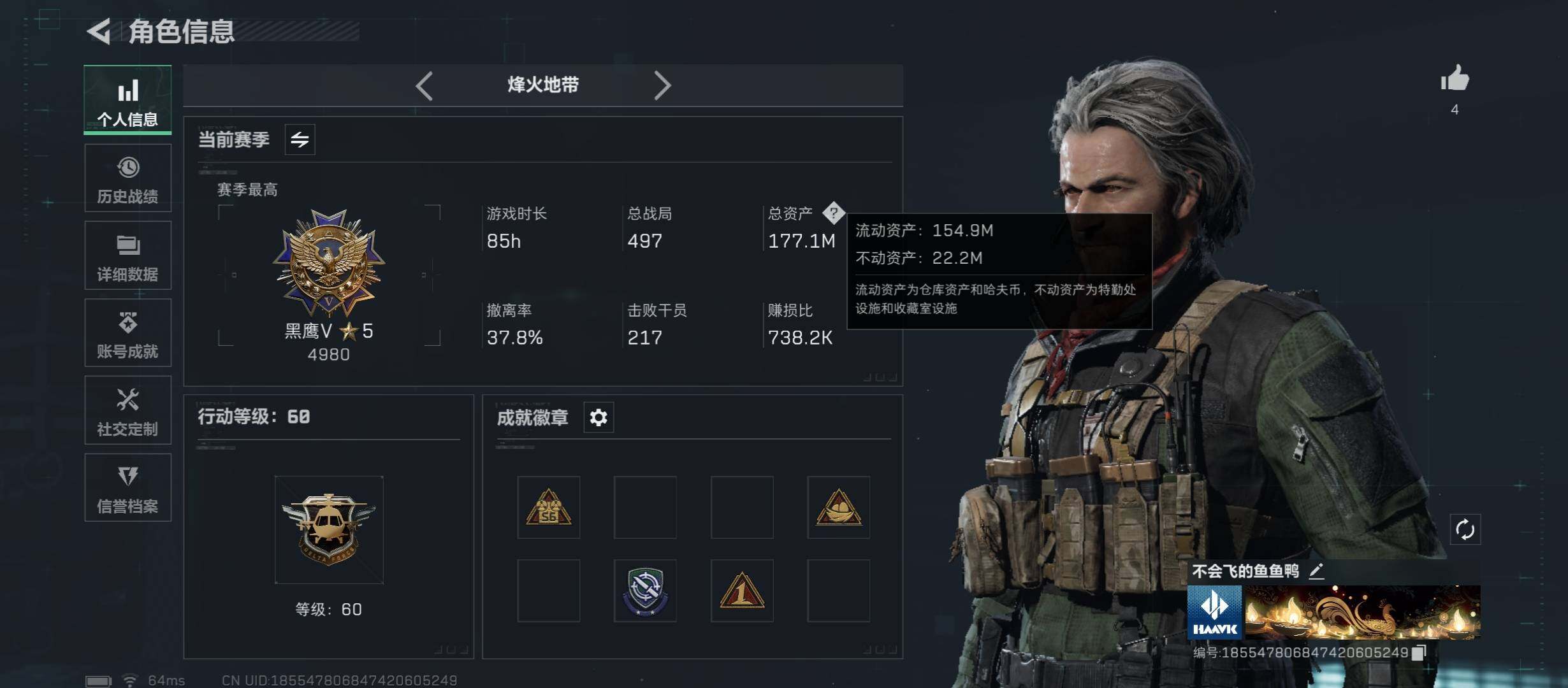
Task: Open 成就徽章 gear settings
Action: 599,417
